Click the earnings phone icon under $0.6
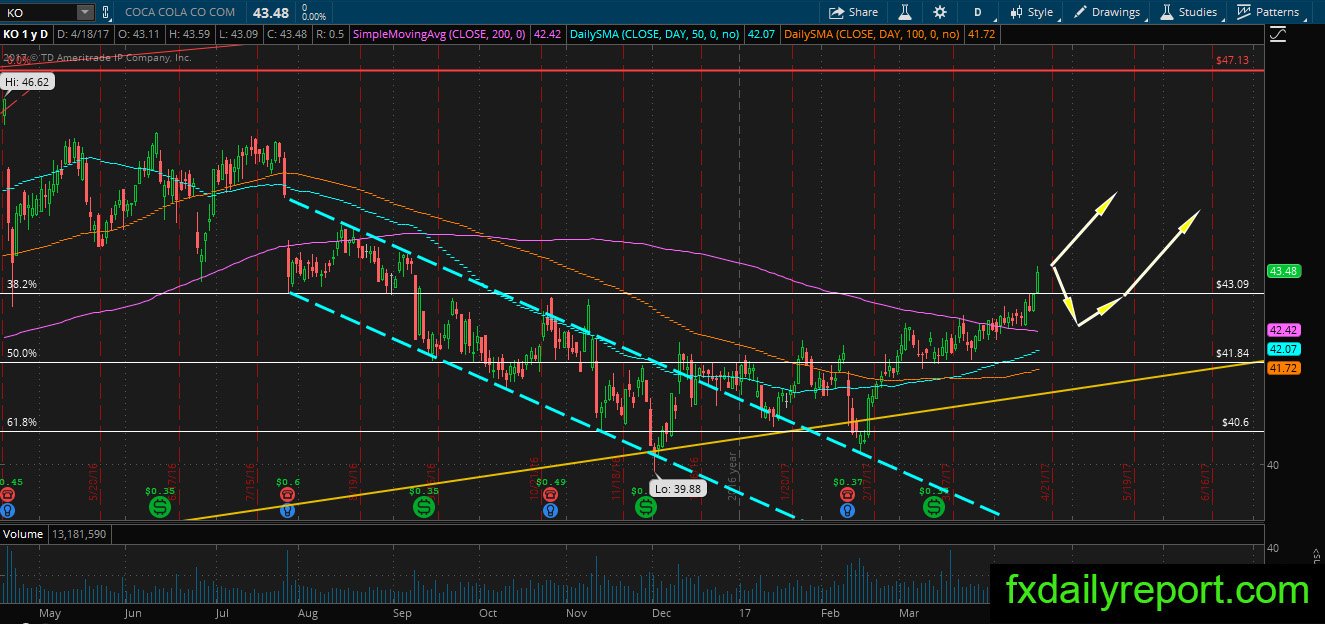Viewport: 1325px width, 624px height. click(x=288, y=495)
